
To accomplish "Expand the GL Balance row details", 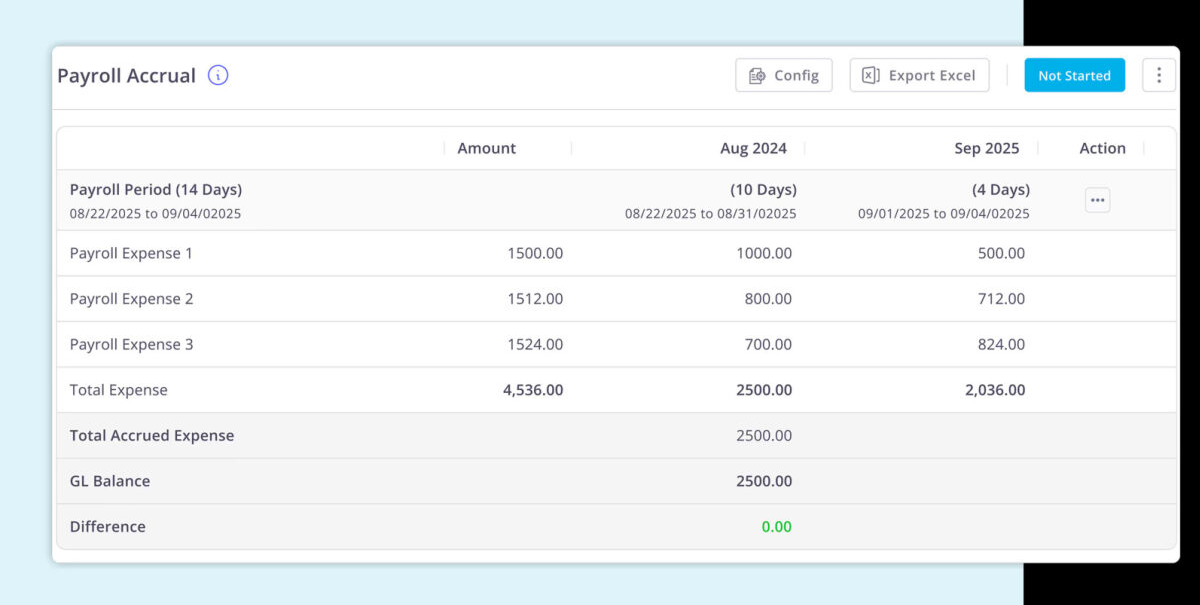I will click(x=110, y=481).
